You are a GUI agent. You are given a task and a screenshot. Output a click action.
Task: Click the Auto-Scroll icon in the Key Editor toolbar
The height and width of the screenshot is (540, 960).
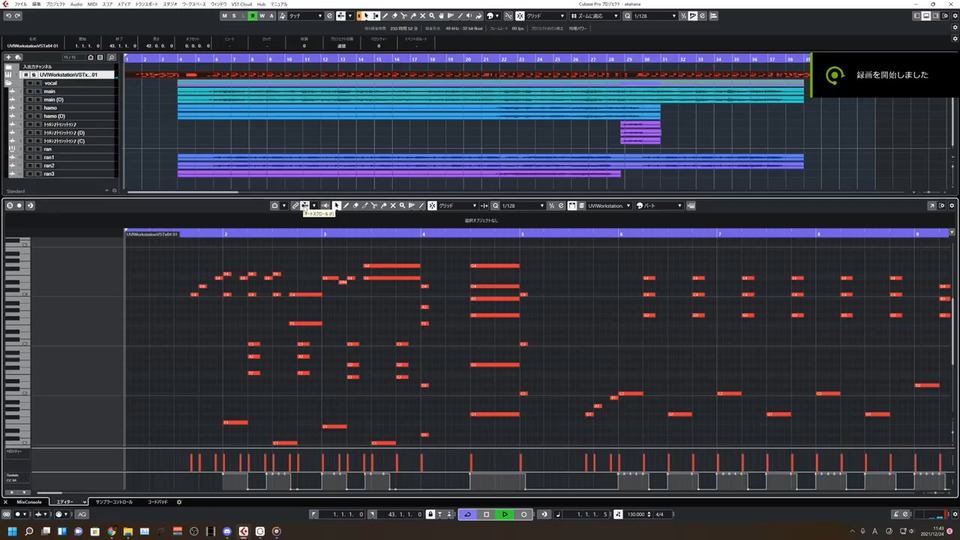pos(305,206)
